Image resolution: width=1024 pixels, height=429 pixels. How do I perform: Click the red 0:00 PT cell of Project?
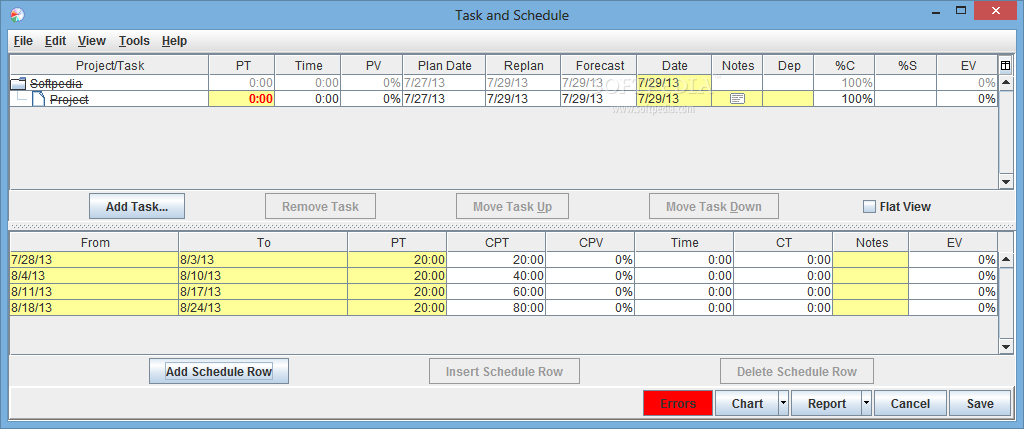[242, 99]
